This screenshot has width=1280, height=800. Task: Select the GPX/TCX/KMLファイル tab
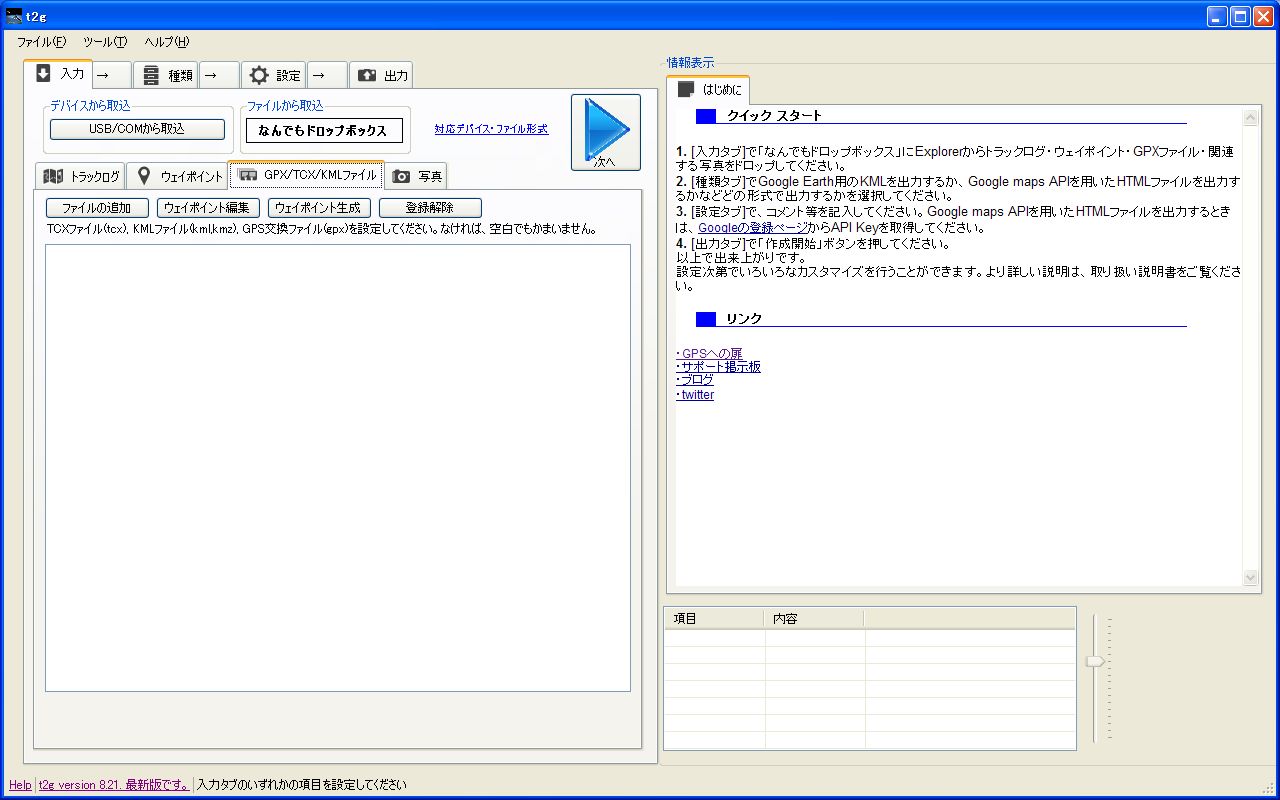(306, 174)
